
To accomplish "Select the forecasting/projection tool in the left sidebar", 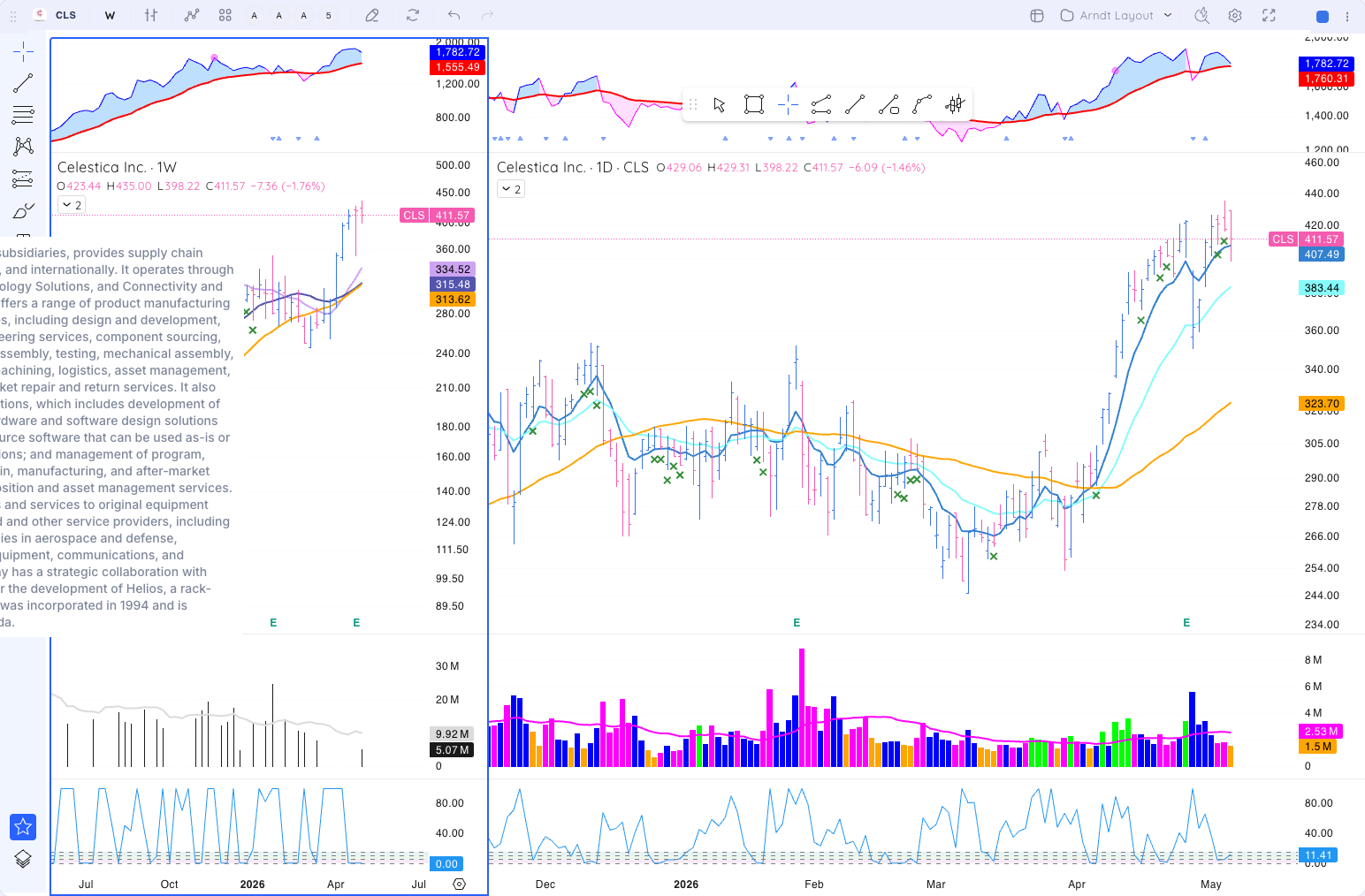I will pyautogui.click(x=23, y=178).
